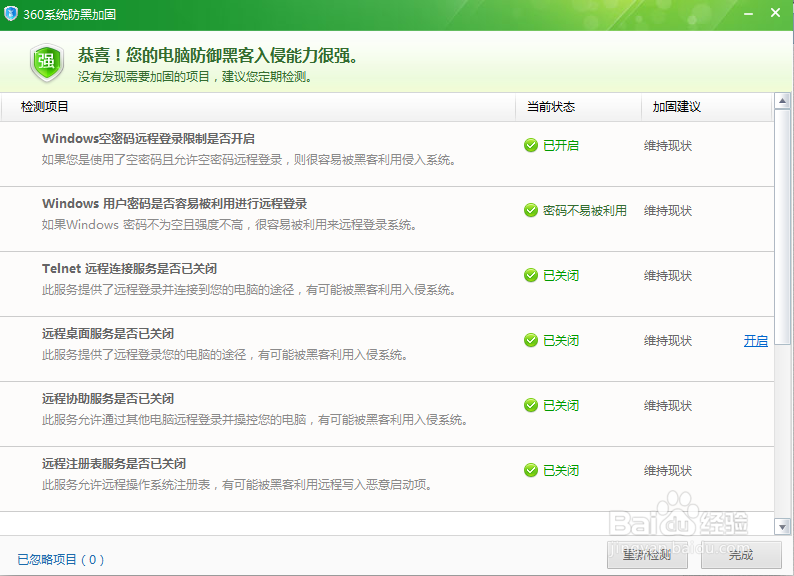Image resolution: width=794 pixels, height=576 pixels.
Task: Select 'Windows空密码远程登录限制是否开启' item
Action: pyautogui.click(x=387, y=154)
